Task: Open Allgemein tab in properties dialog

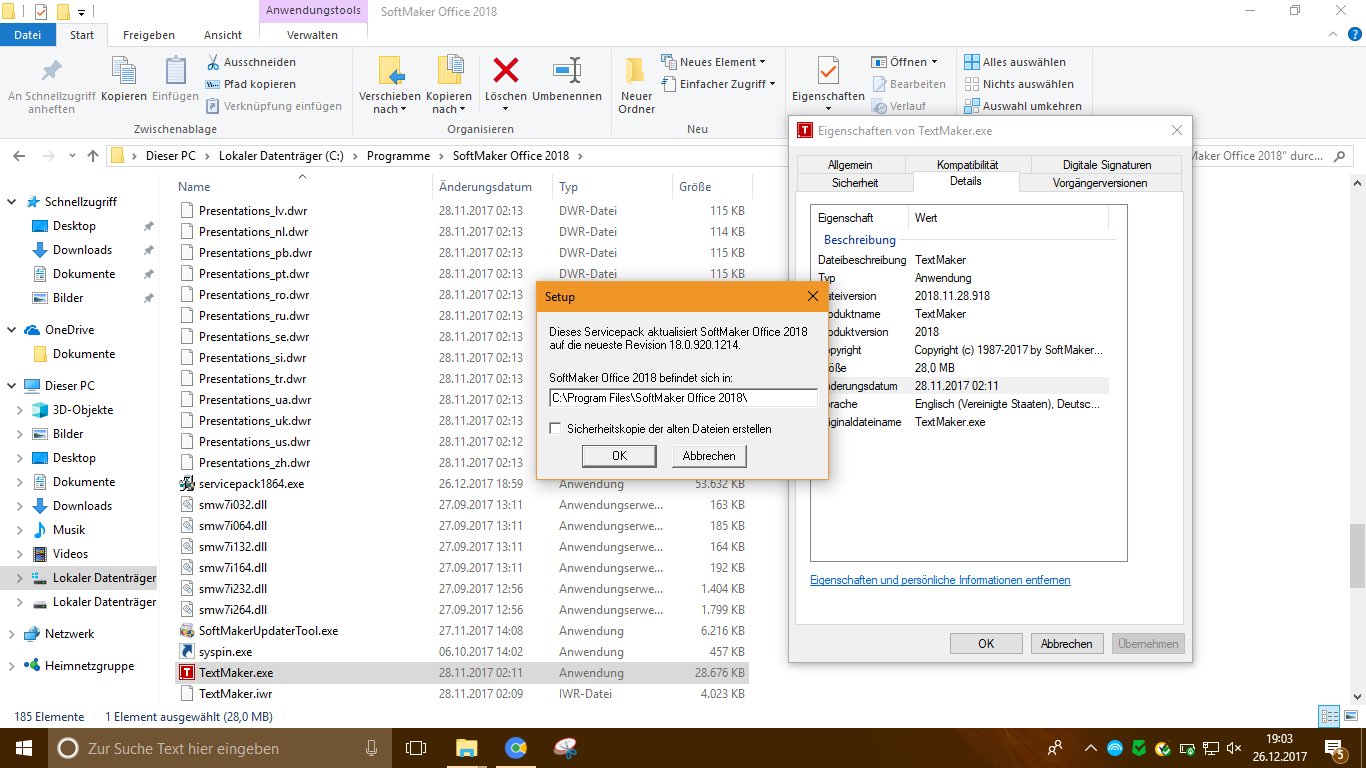Action: tap(850, 165)
